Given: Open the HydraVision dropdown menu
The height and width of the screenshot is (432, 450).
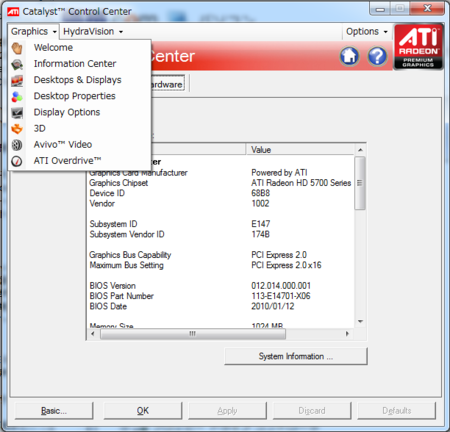Looking at the screenshot, I should 93,32.
